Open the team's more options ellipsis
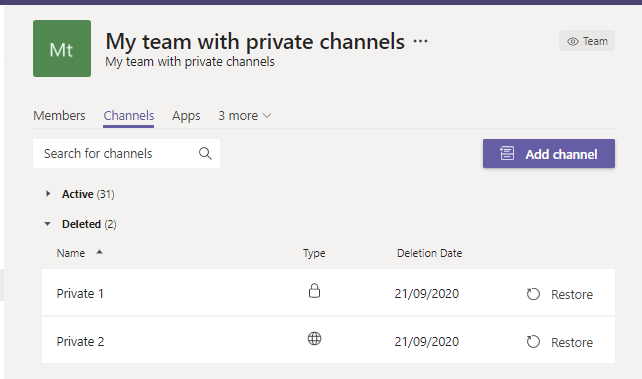The width and height of the screenshot is (642, 379). pyautogui.click(x=420, y=41)
